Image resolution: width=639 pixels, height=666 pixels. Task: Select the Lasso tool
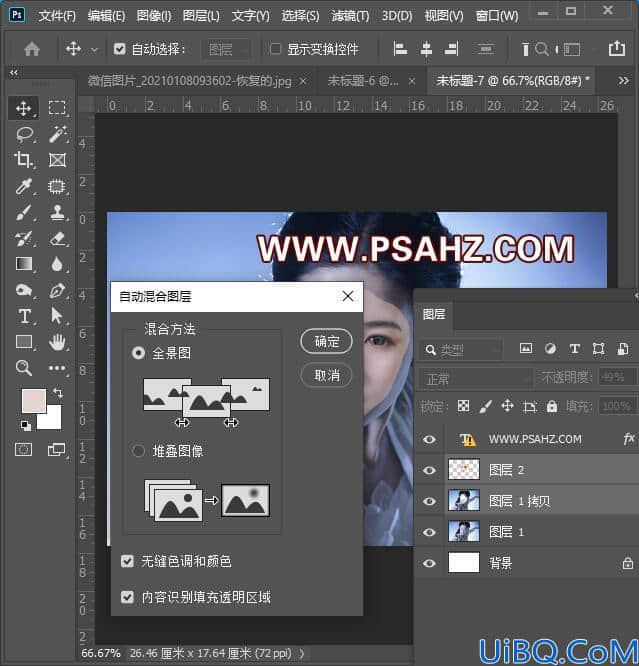point(24,134)
